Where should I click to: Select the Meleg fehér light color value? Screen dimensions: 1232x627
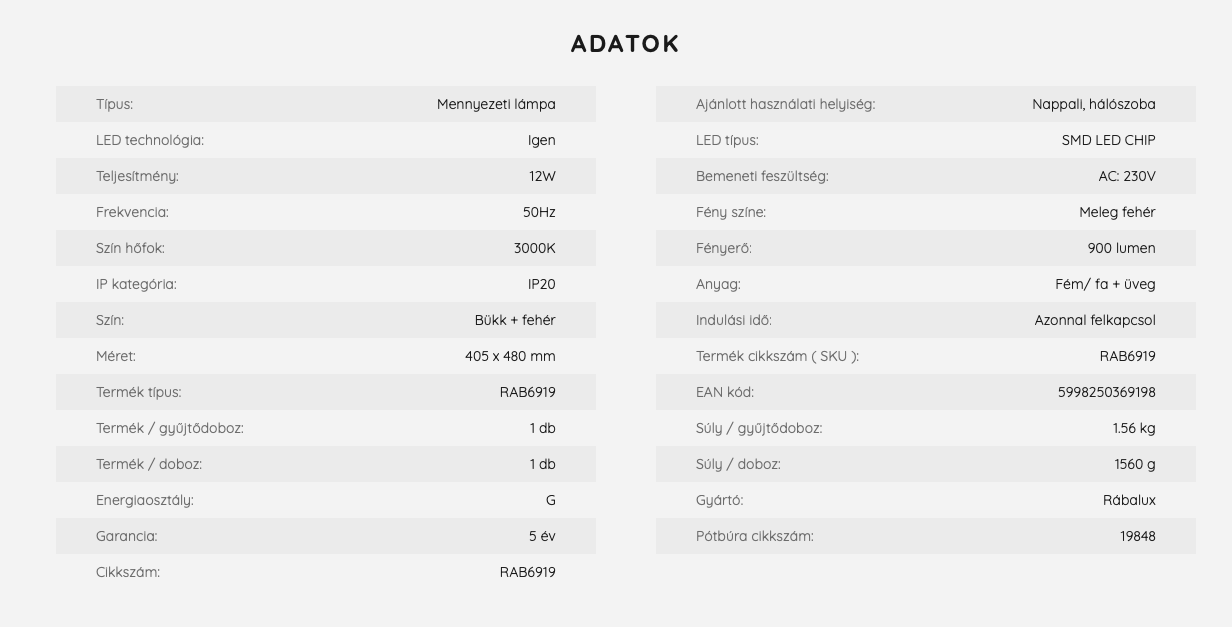point(1117,212)
